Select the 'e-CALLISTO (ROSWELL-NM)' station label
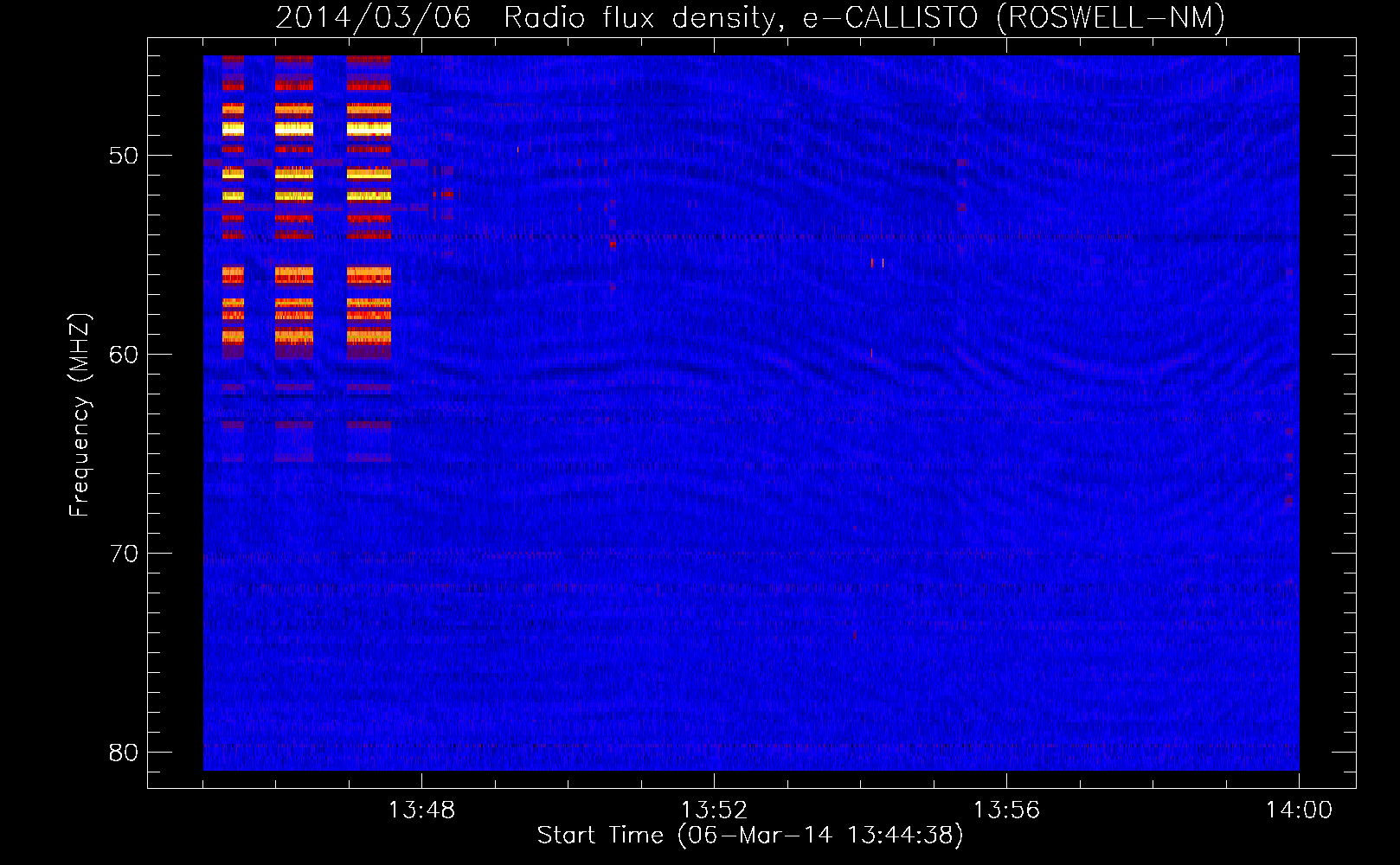This screenshot has height=865, width=1400. point(1014,18)
